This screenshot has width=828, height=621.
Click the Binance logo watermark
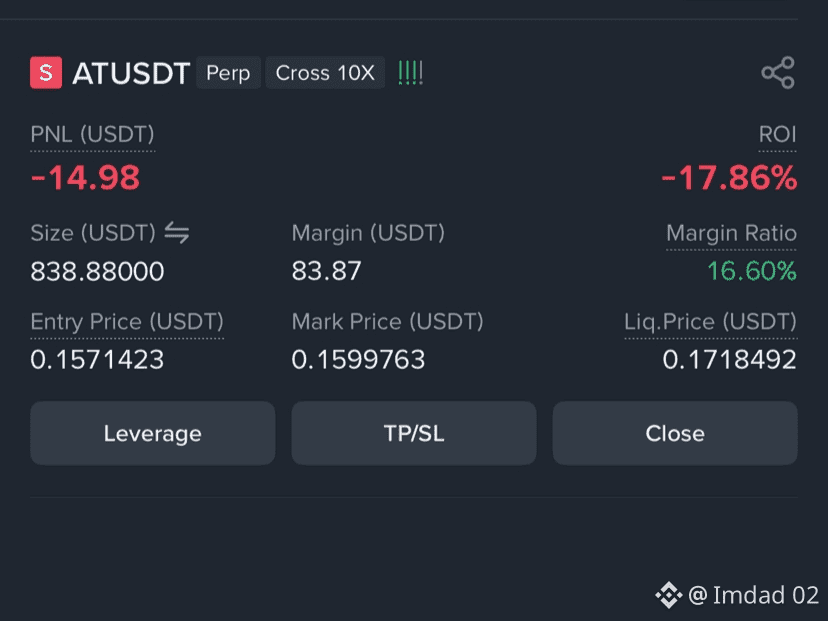tap(669, 595)
